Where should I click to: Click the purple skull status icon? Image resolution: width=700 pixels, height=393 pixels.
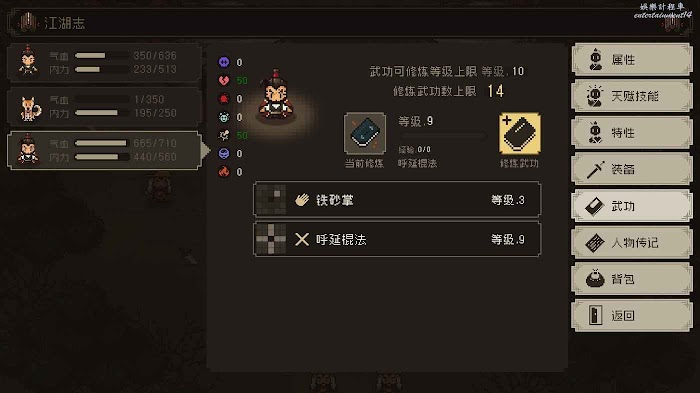[x=224, y=62]
